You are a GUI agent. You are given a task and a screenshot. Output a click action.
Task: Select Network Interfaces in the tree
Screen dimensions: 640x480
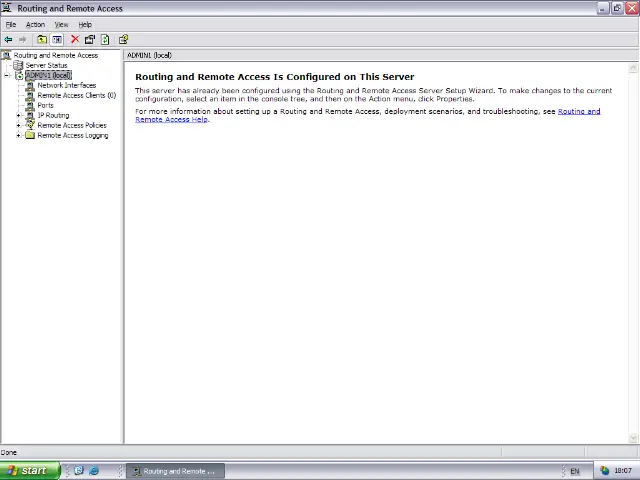[x=66, y=85]
